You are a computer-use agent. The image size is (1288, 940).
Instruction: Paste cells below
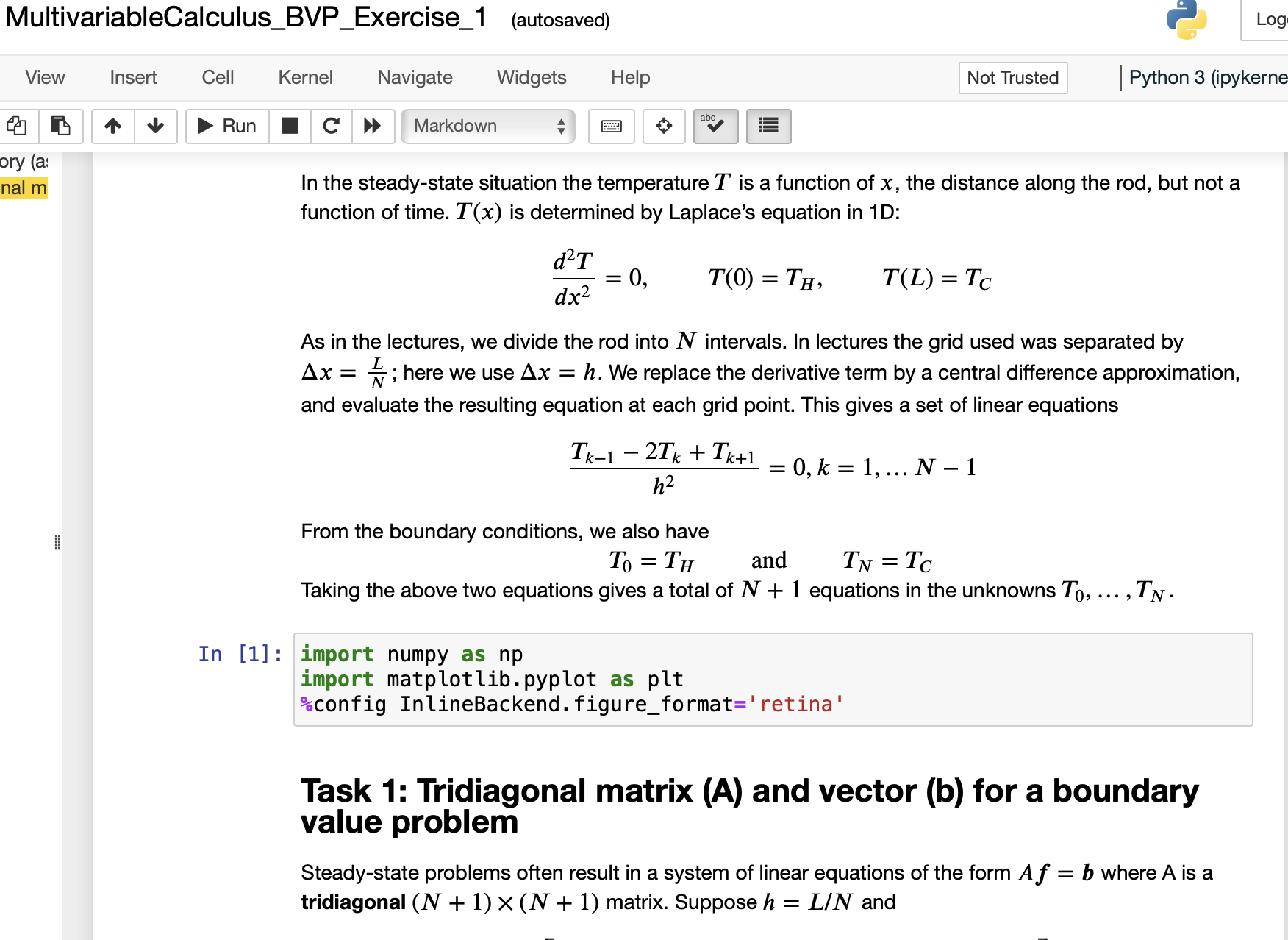tap(60, 126)
